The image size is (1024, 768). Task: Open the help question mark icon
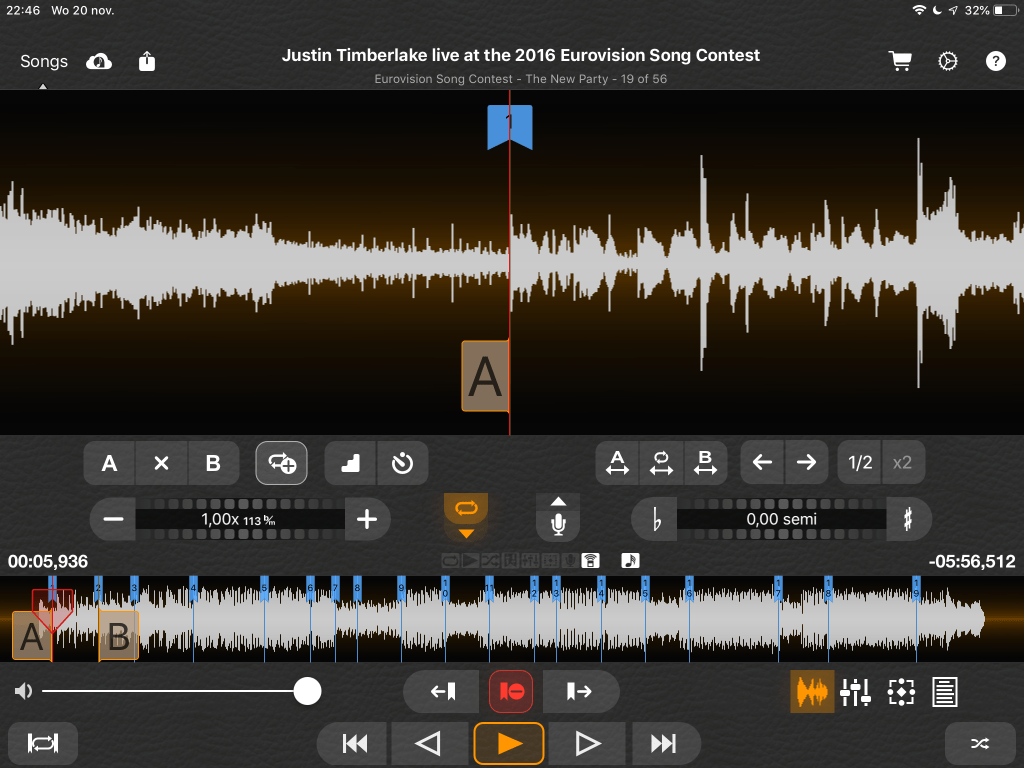click(x=995, y=61)
